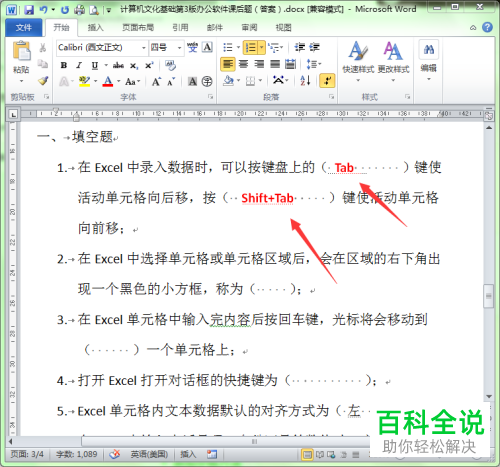This screenshot has height=467, width=500.
Task: Click 英语(美国) language indicator
Action: pos(149,454)
